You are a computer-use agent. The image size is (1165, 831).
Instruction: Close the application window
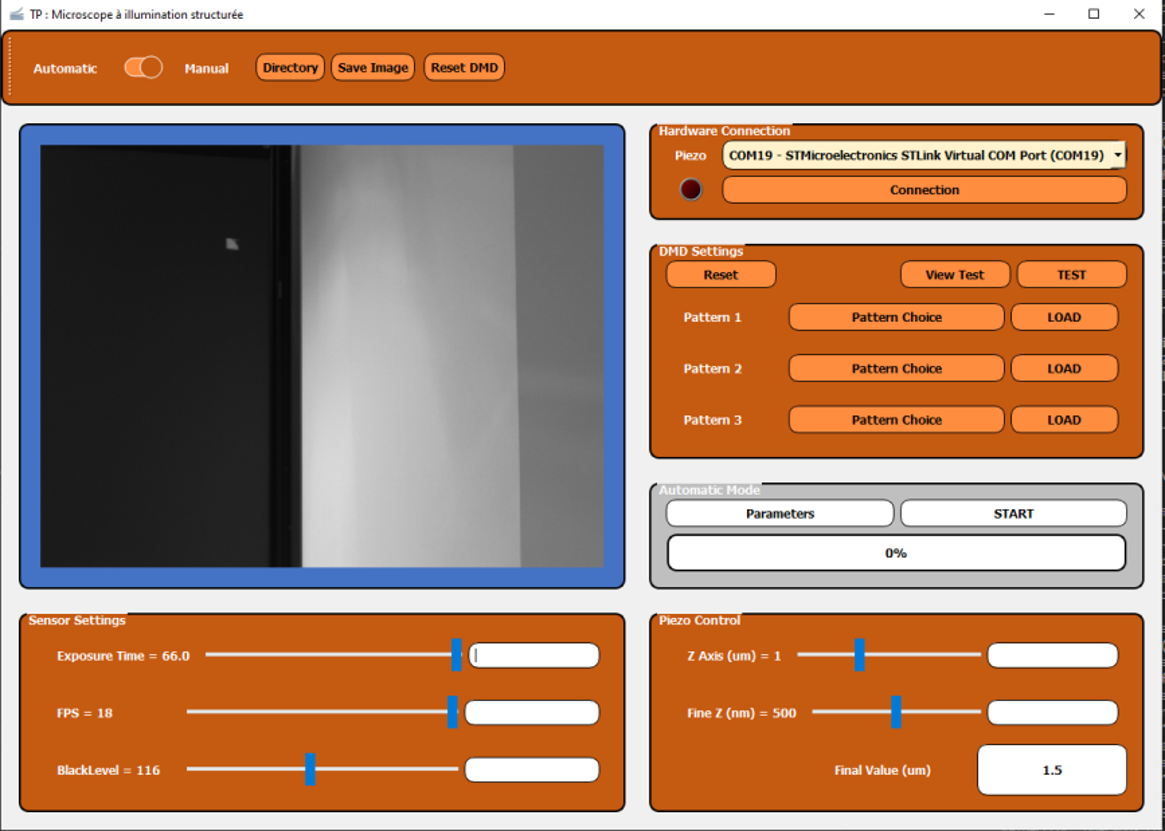pyautogui.click(x=1139, y=14)
